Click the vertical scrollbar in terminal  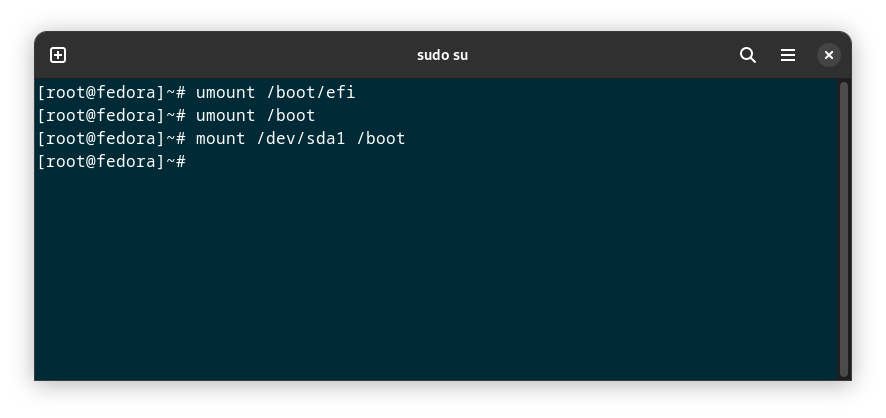844,228
